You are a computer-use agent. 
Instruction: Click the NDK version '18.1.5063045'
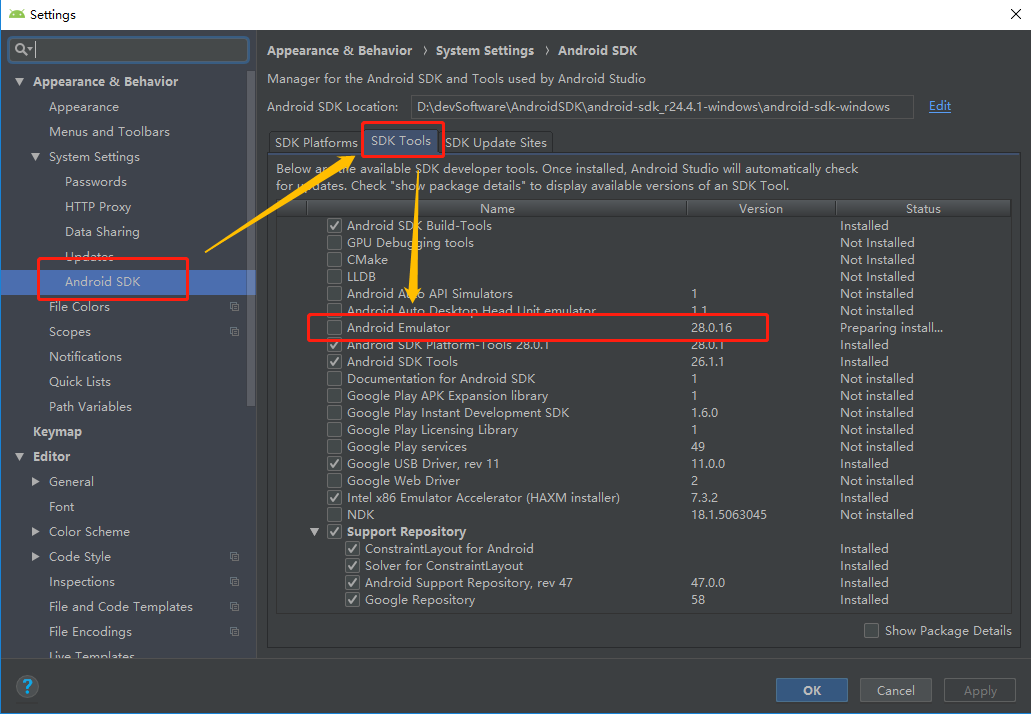click(729, 515)
